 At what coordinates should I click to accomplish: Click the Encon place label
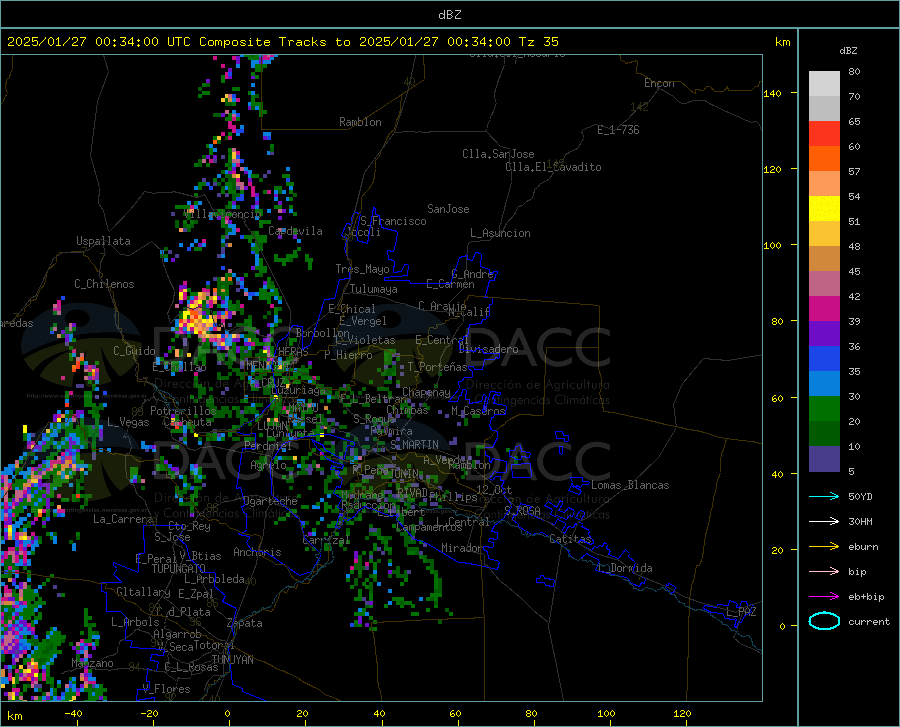tap(659, 83)
